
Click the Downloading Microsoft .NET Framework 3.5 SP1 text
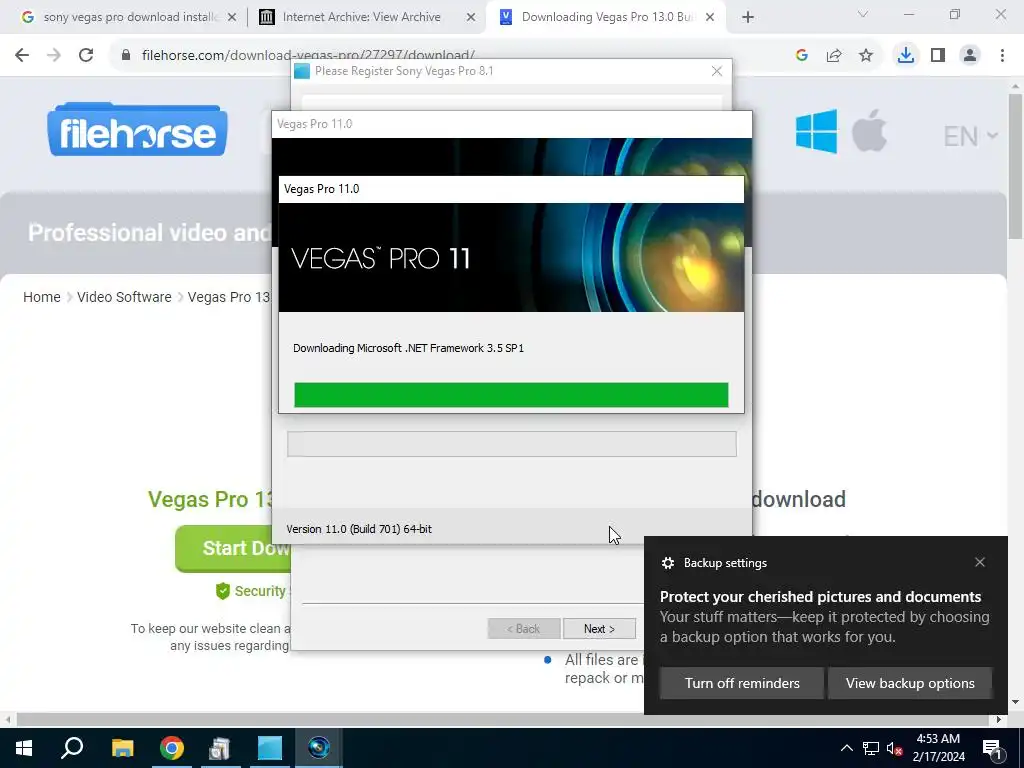pyautogui.click(x=408, y=348)
